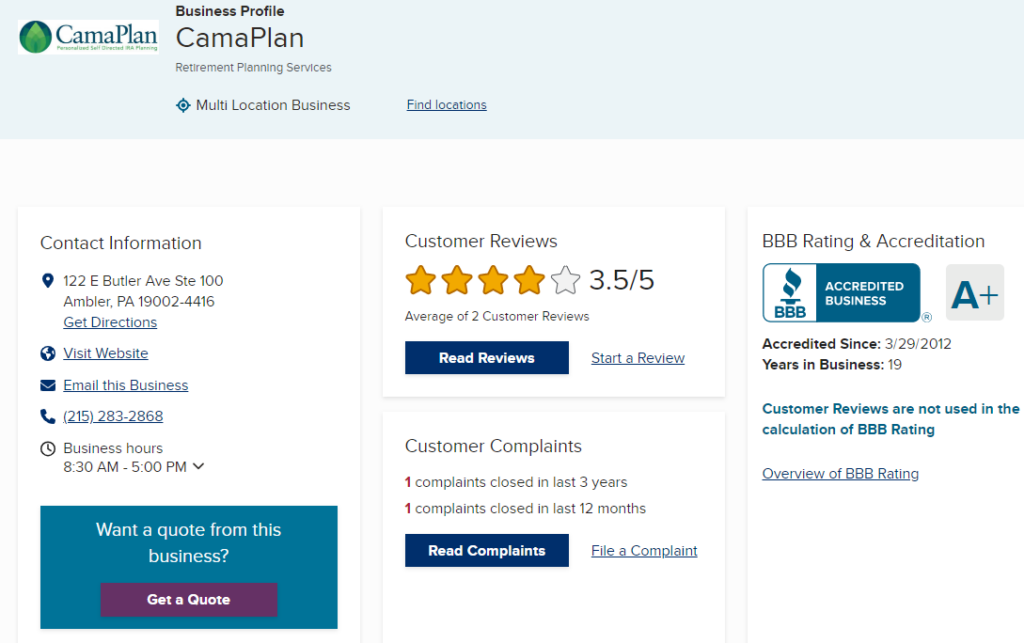Click the A+ rating badge
The image size is (1024, 643).
(x=974, y=292)
